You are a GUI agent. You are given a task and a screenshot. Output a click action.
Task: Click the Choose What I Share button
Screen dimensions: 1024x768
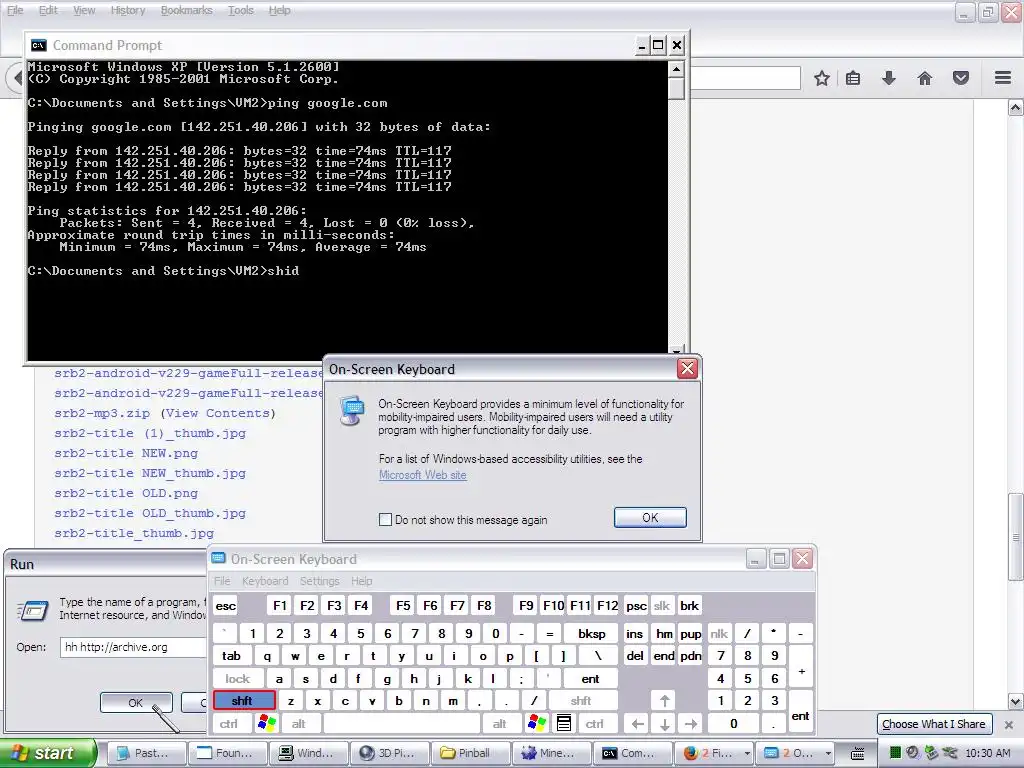coord(933,724)
